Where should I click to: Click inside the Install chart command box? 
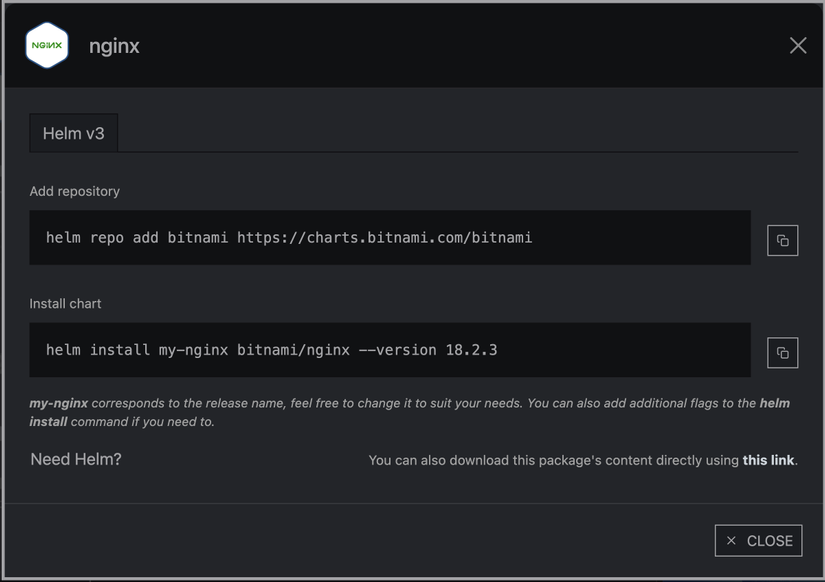[390, 351]
